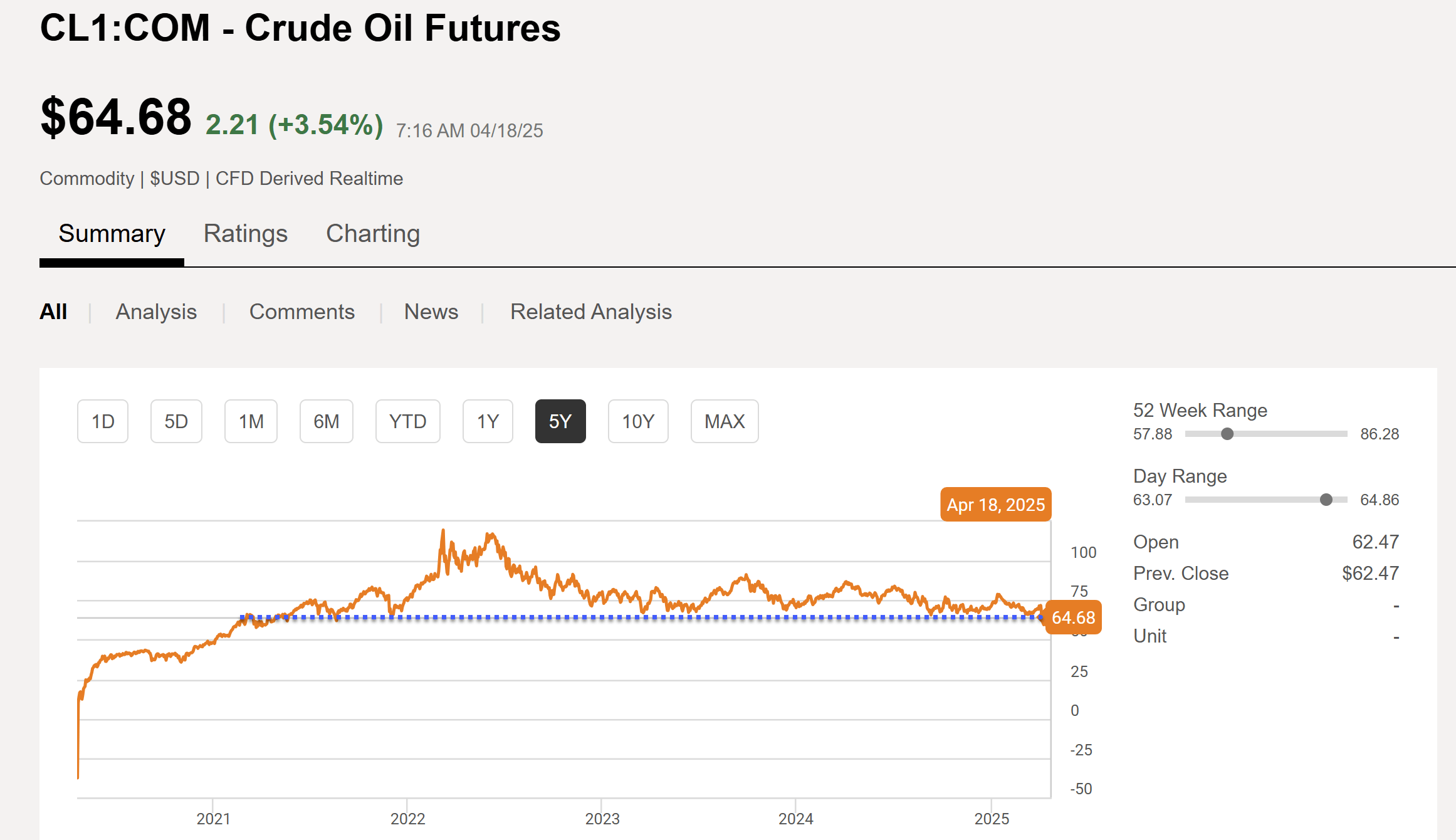Show only Analysis items

(x=155, y=312)
